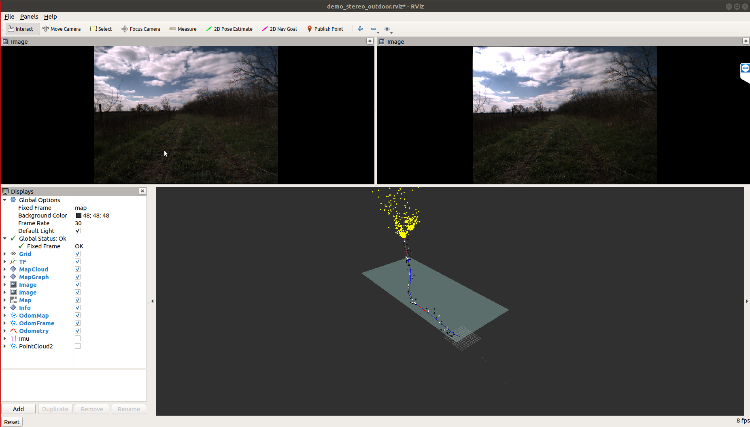
Task: Expand the MapGraph display entry
Action: [x=4, y=277]
